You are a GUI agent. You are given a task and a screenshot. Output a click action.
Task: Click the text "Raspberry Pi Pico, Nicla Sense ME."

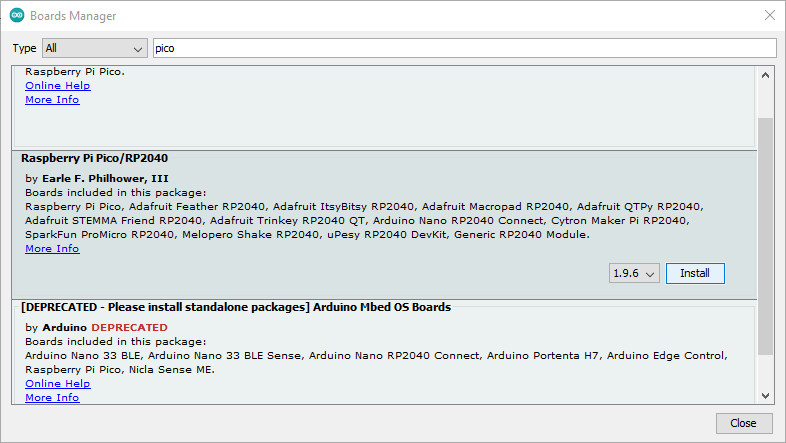click(x=120, y=369)
